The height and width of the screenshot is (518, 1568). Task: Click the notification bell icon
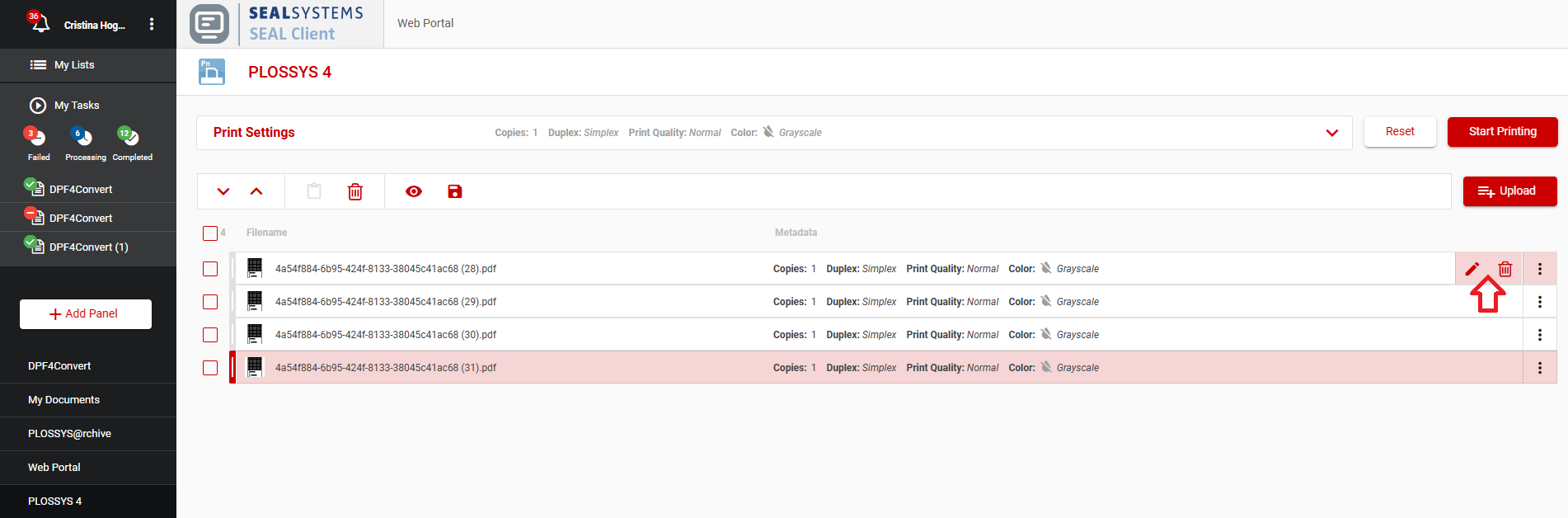coord(39,23)
